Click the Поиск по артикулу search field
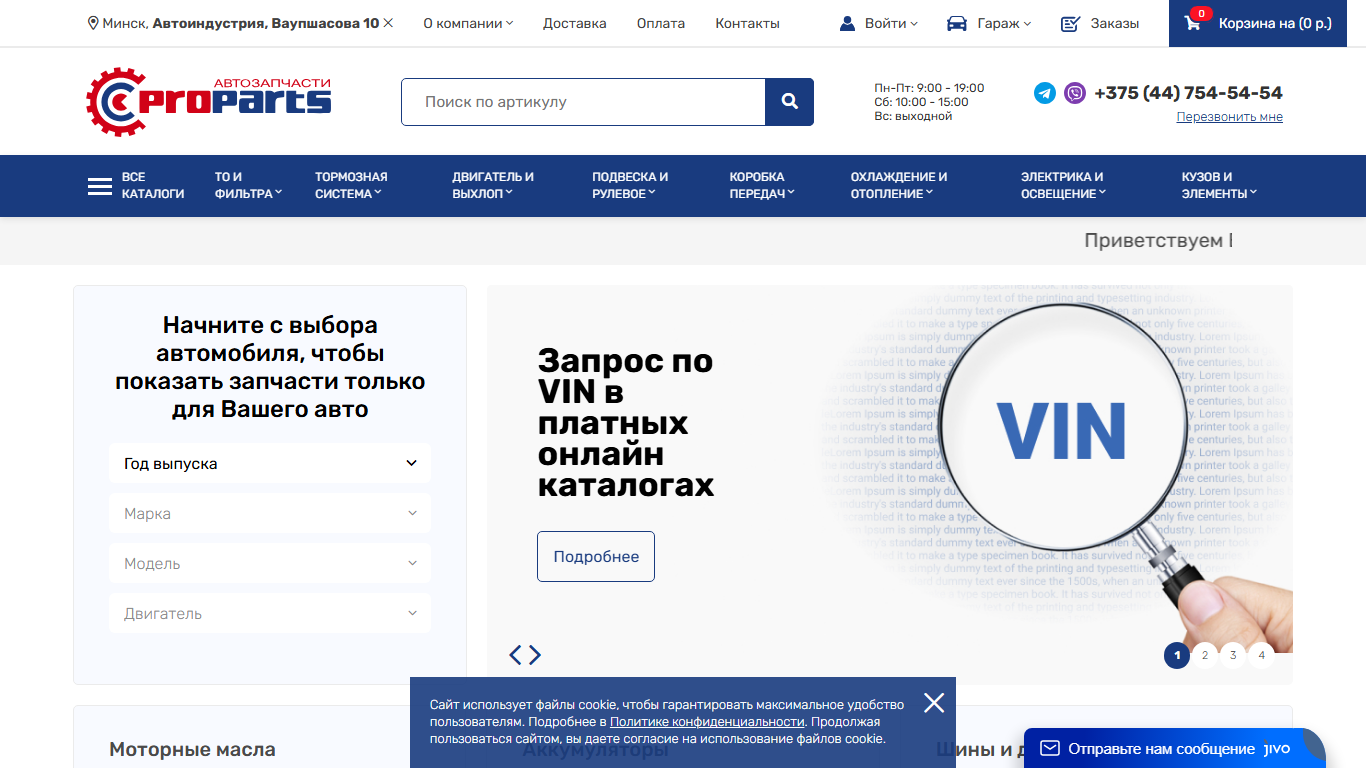1366x768 pixels. 583,102
